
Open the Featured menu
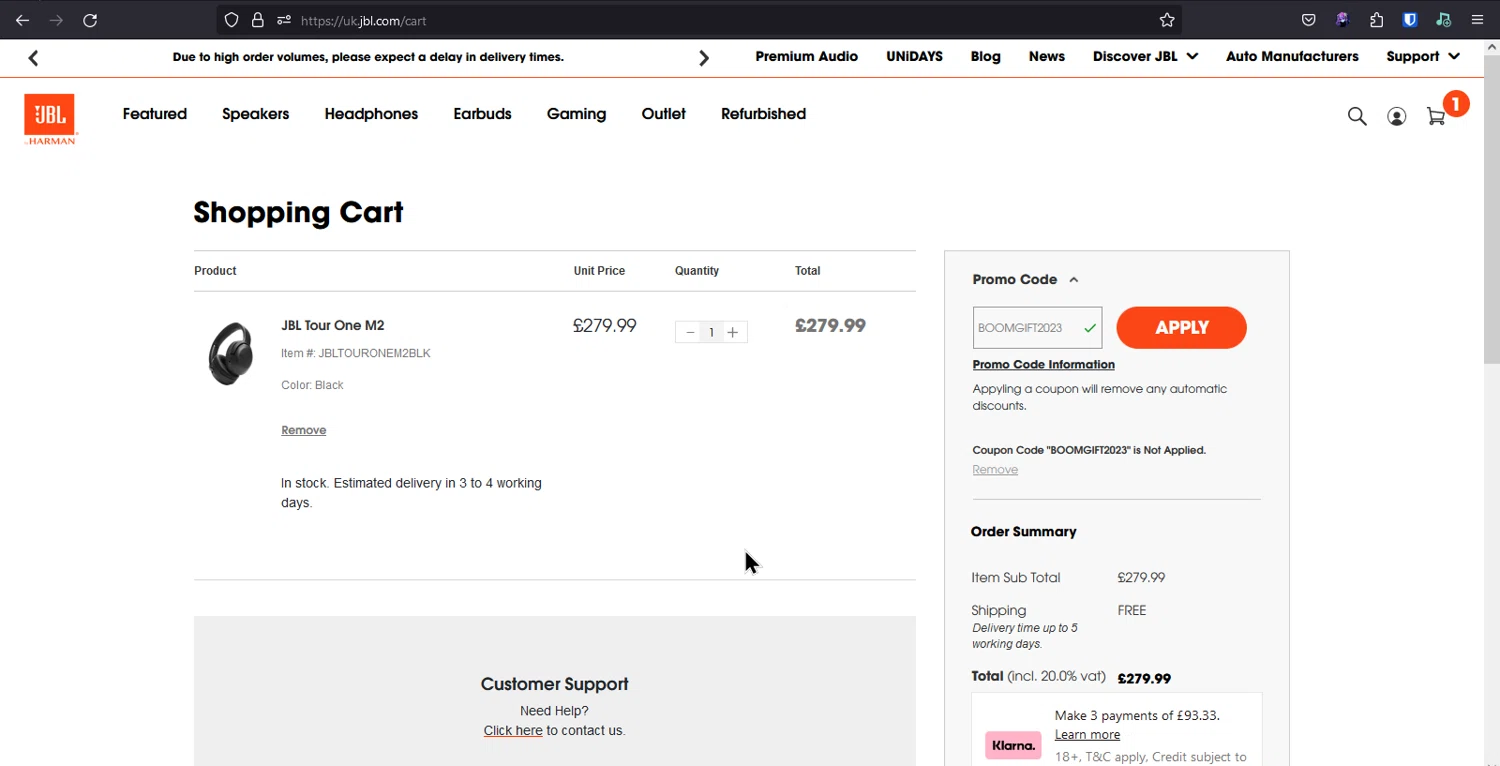pos(155,114)
